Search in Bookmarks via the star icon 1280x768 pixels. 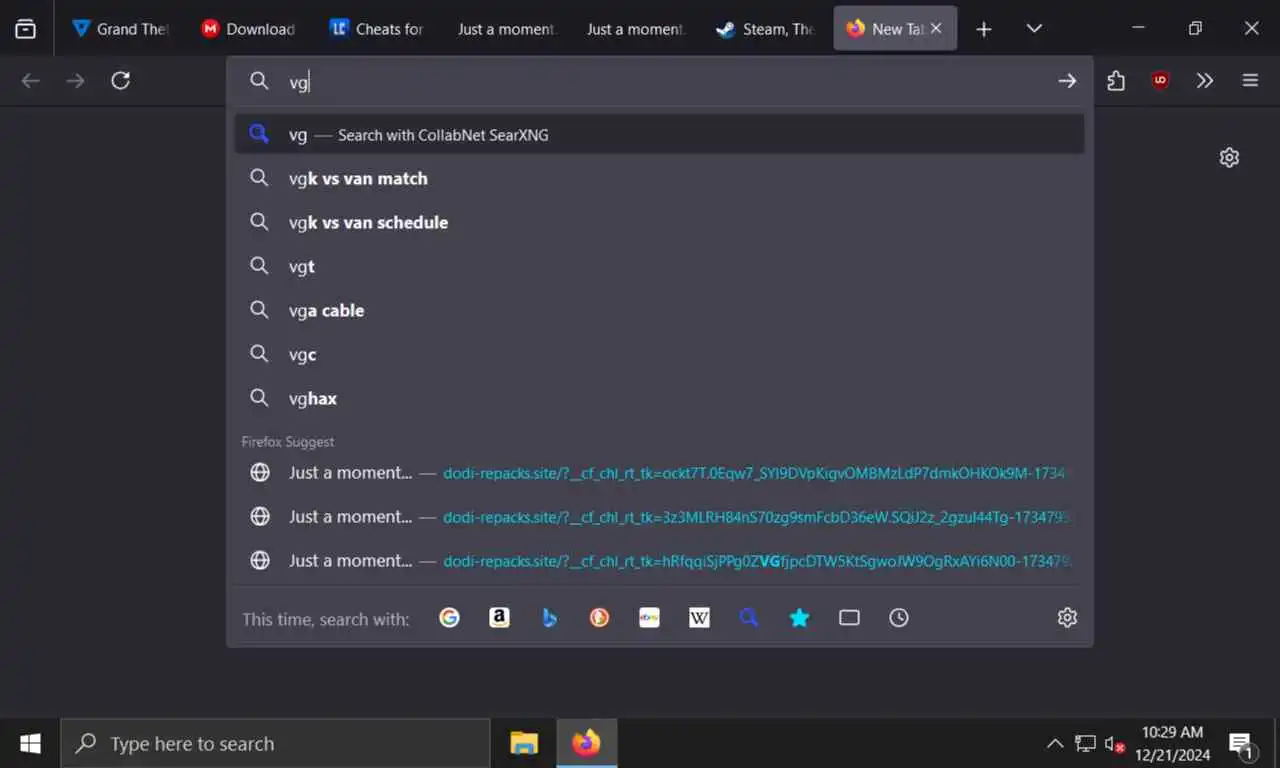799,618
